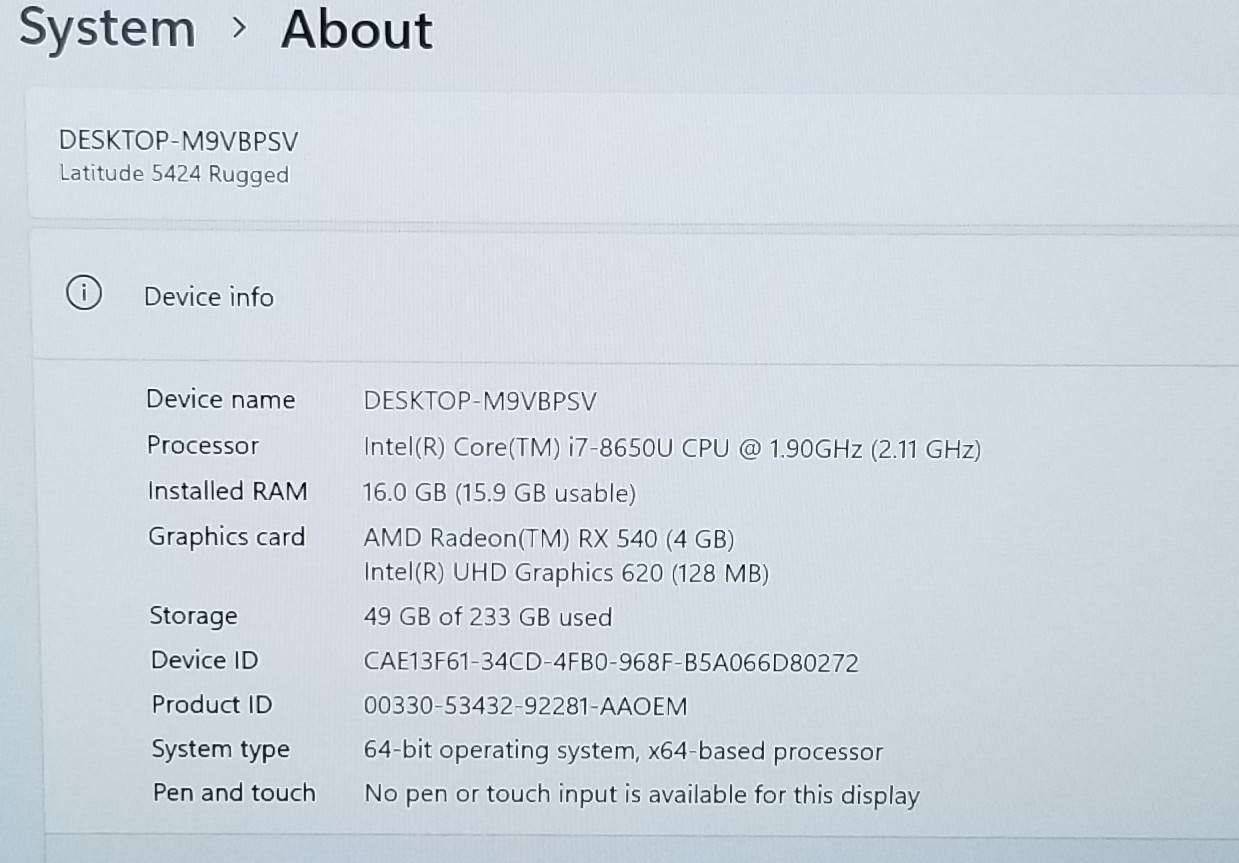Click the Device name label
Viewport: 1239px width, 863px height.
coord(221,399)
